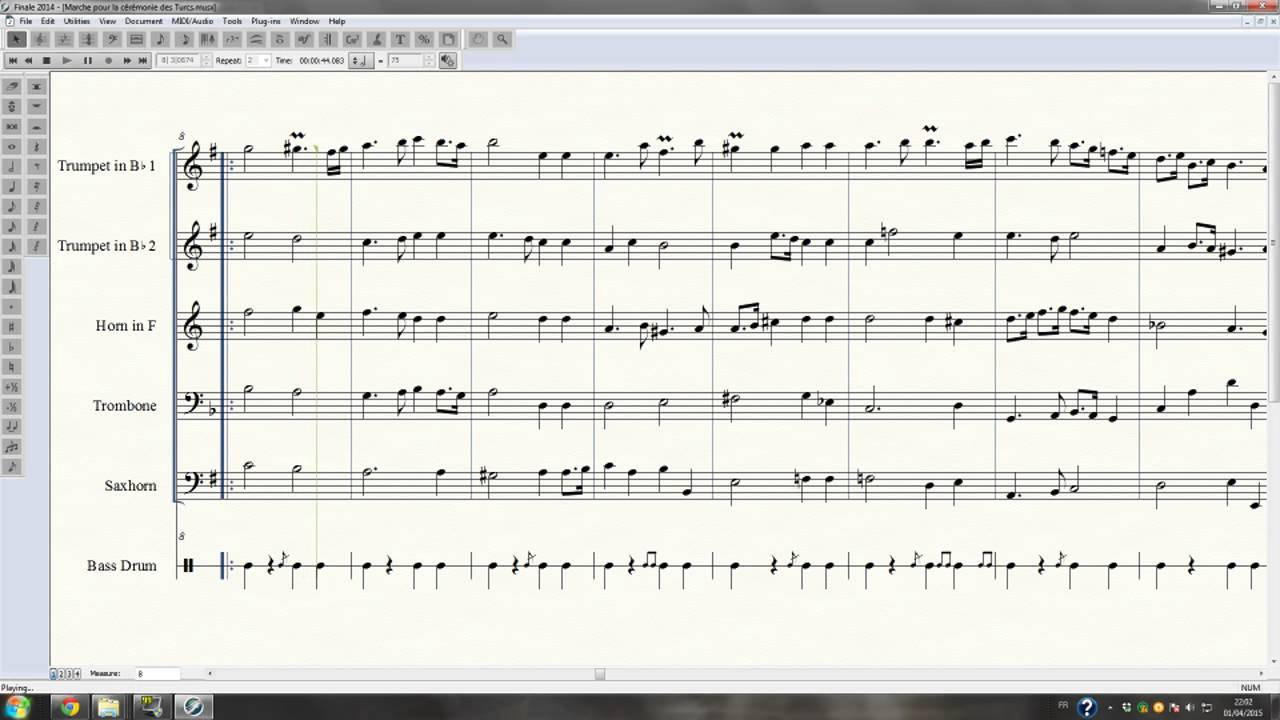Viewport: 1280px width, 720px height.
Task: Open the Edit menu
Action: click(48, 21)
